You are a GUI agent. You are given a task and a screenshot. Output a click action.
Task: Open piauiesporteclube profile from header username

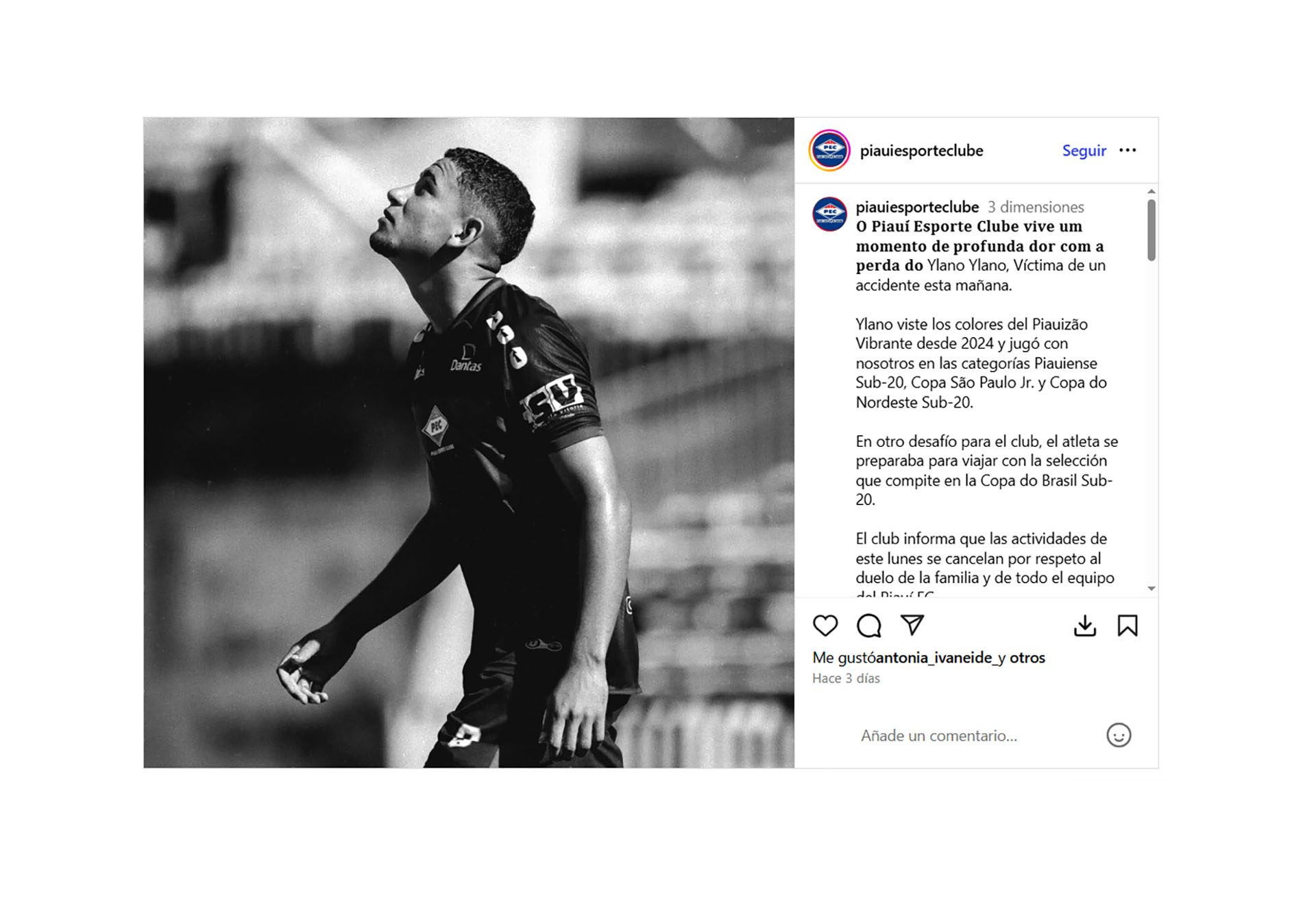[921, 151]
